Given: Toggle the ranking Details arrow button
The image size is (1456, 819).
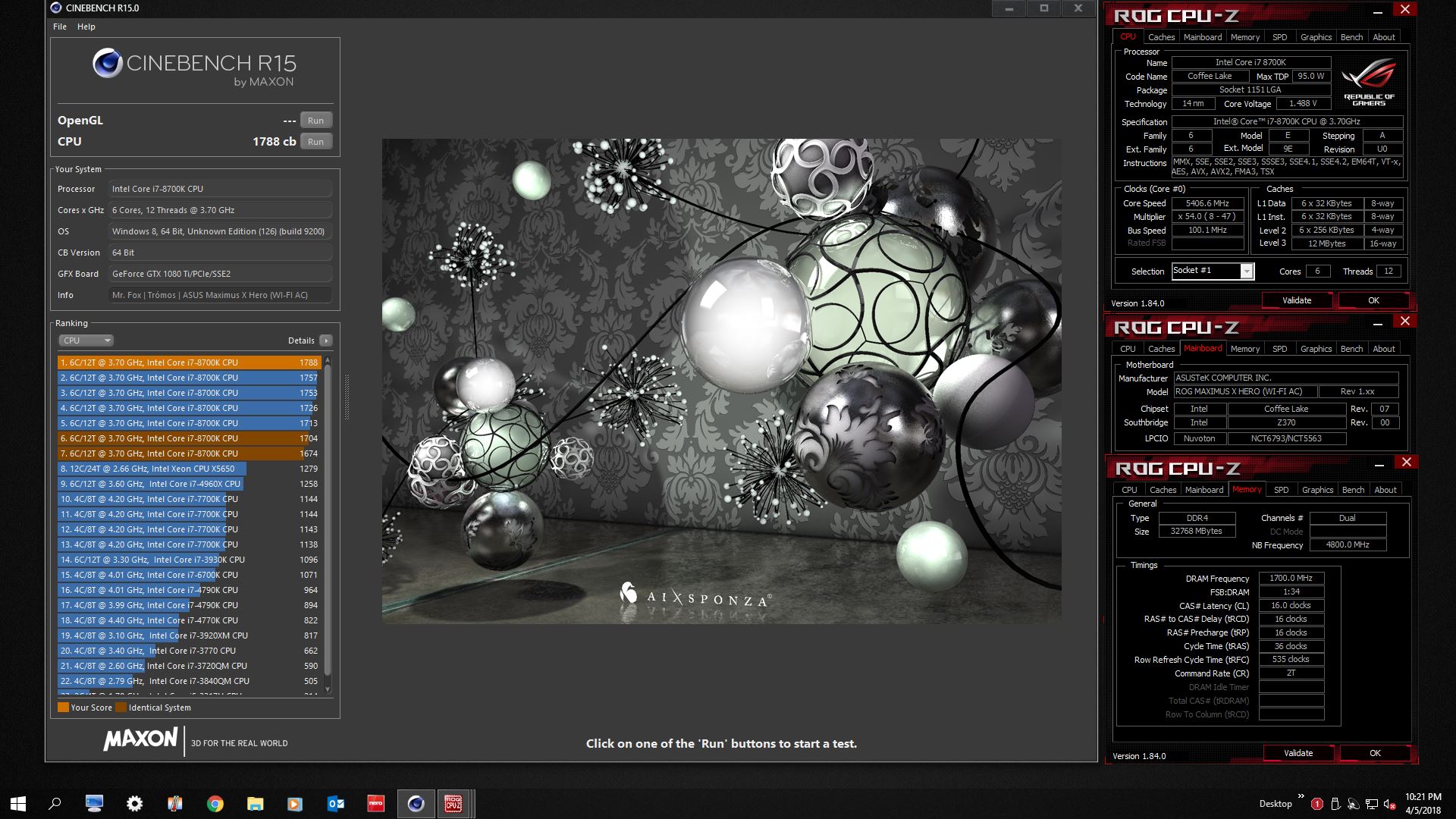Looking at the screenshot, I should [x=326, y=340].
